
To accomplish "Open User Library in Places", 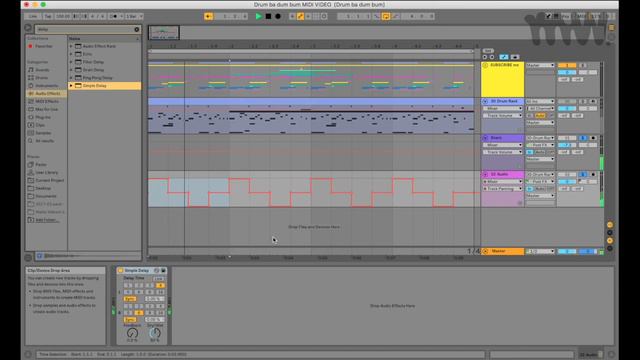I will pyautogui.click(x=46, y=172).
